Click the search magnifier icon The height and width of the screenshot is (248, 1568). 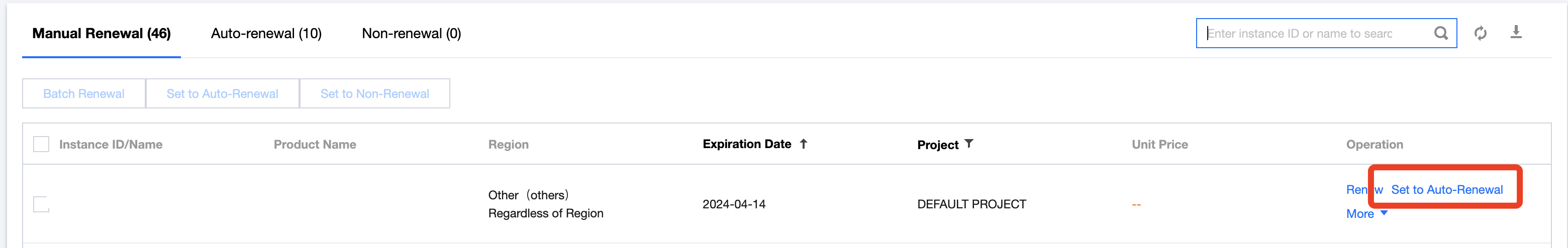(1440, 34)
